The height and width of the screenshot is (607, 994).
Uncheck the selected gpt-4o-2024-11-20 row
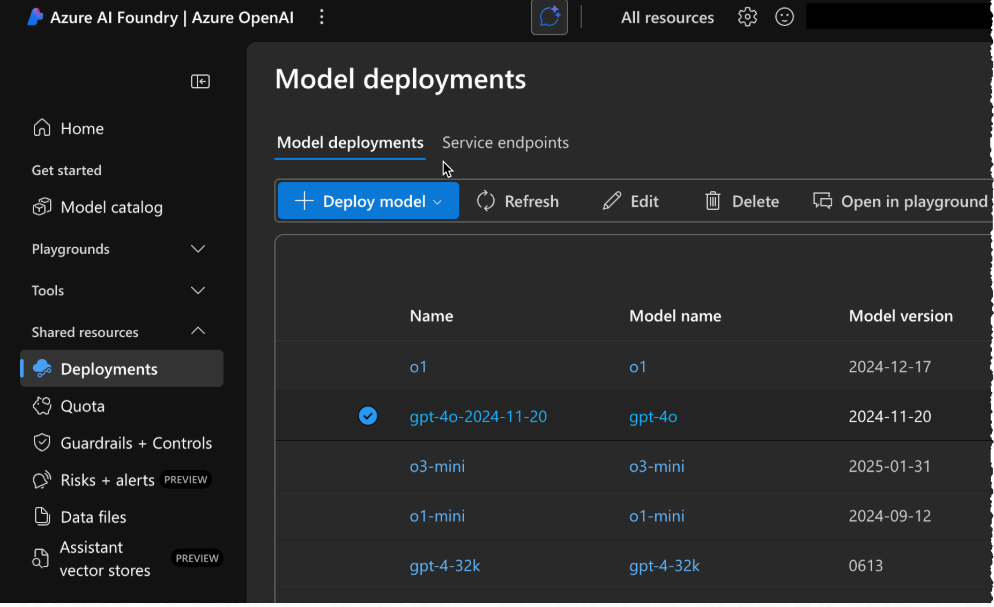pyautogui.click(x=368, y=416)
